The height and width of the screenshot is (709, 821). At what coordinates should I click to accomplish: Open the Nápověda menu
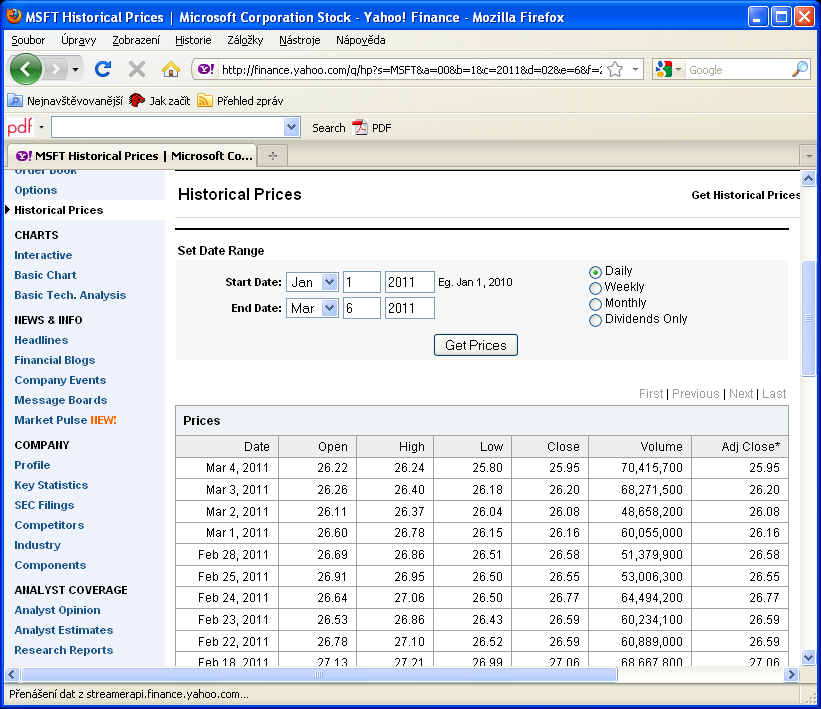[x=361, y=40]
